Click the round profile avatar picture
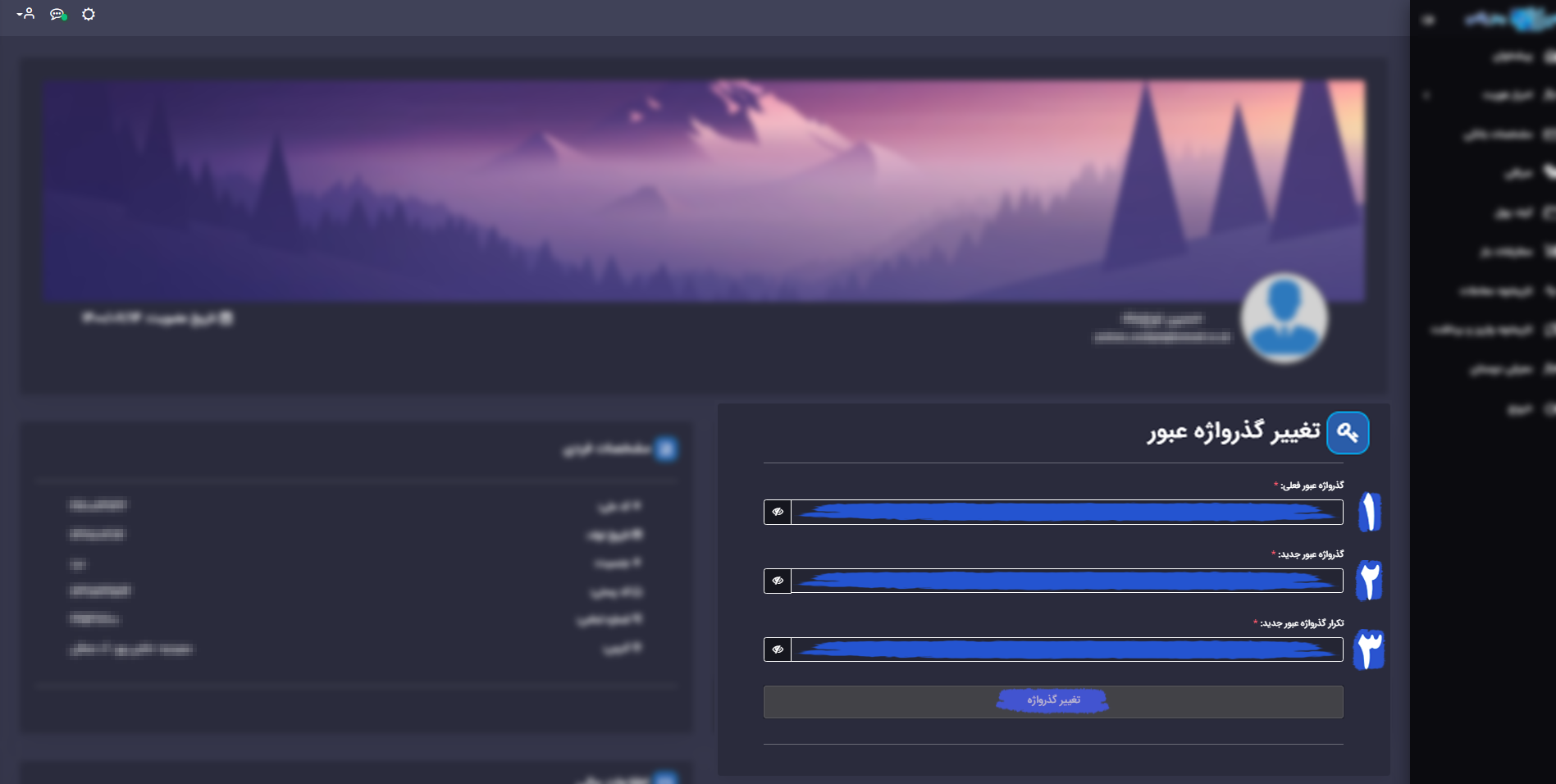 1284,318
